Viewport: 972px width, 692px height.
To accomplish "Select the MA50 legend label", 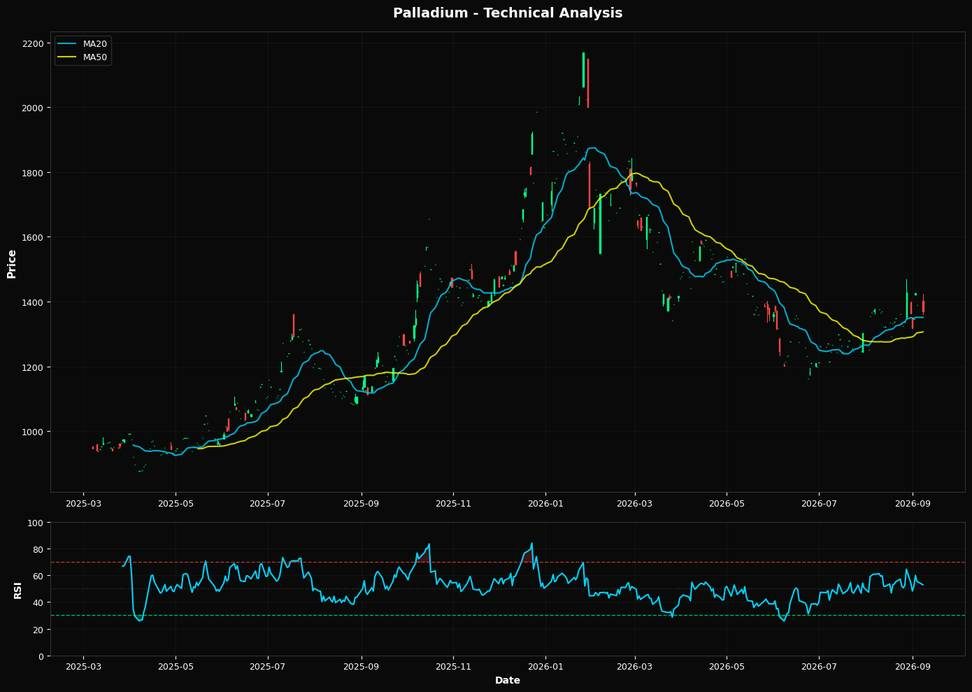I will (97, 57).
